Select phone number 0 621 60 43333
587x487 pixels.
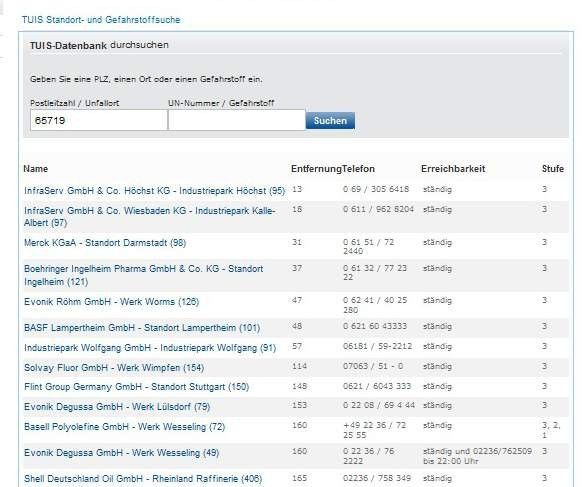point(375,326)
